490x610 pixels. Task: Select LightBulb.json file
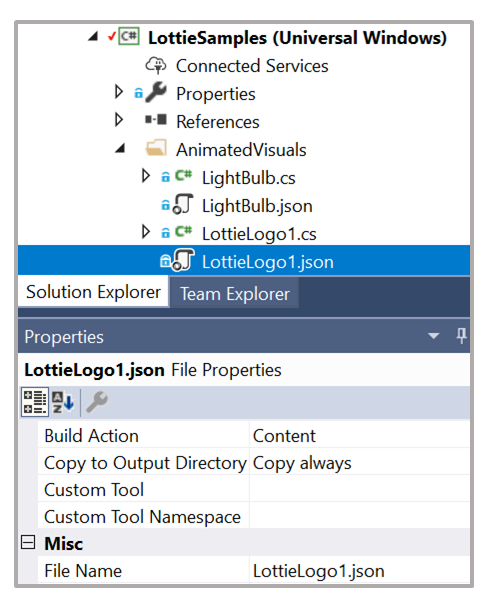(257, 206)
